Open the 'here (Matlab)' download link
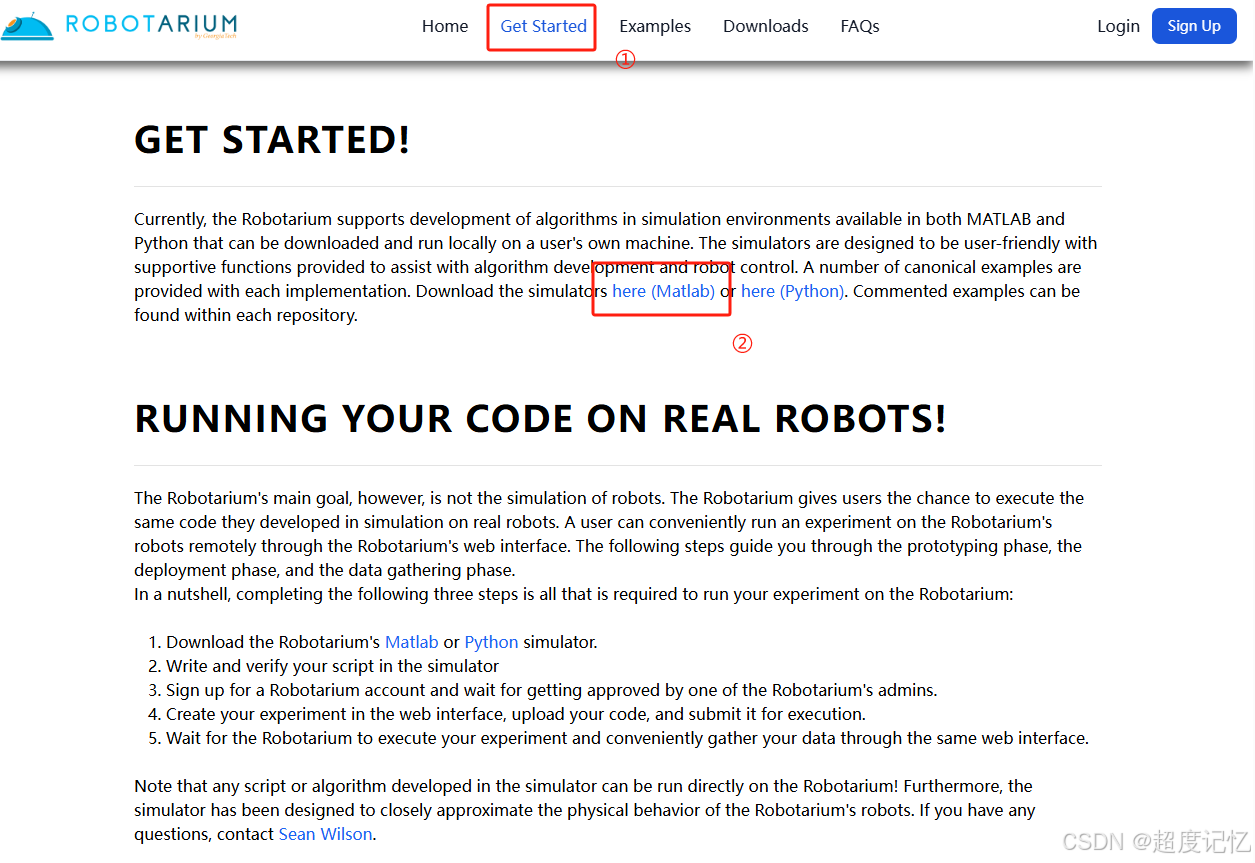This screenshot has width=1255, height=863. pyautogui.click(x=664, y=291)
